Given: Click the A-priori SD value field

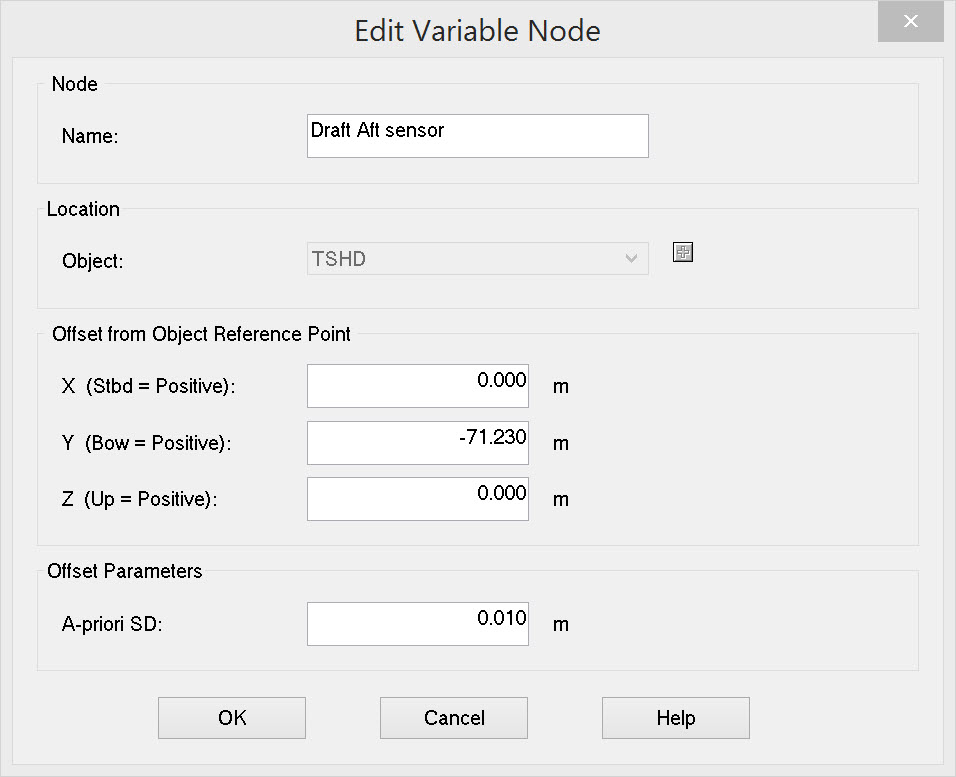Looking at the screenshot, I should pos(417,624).
